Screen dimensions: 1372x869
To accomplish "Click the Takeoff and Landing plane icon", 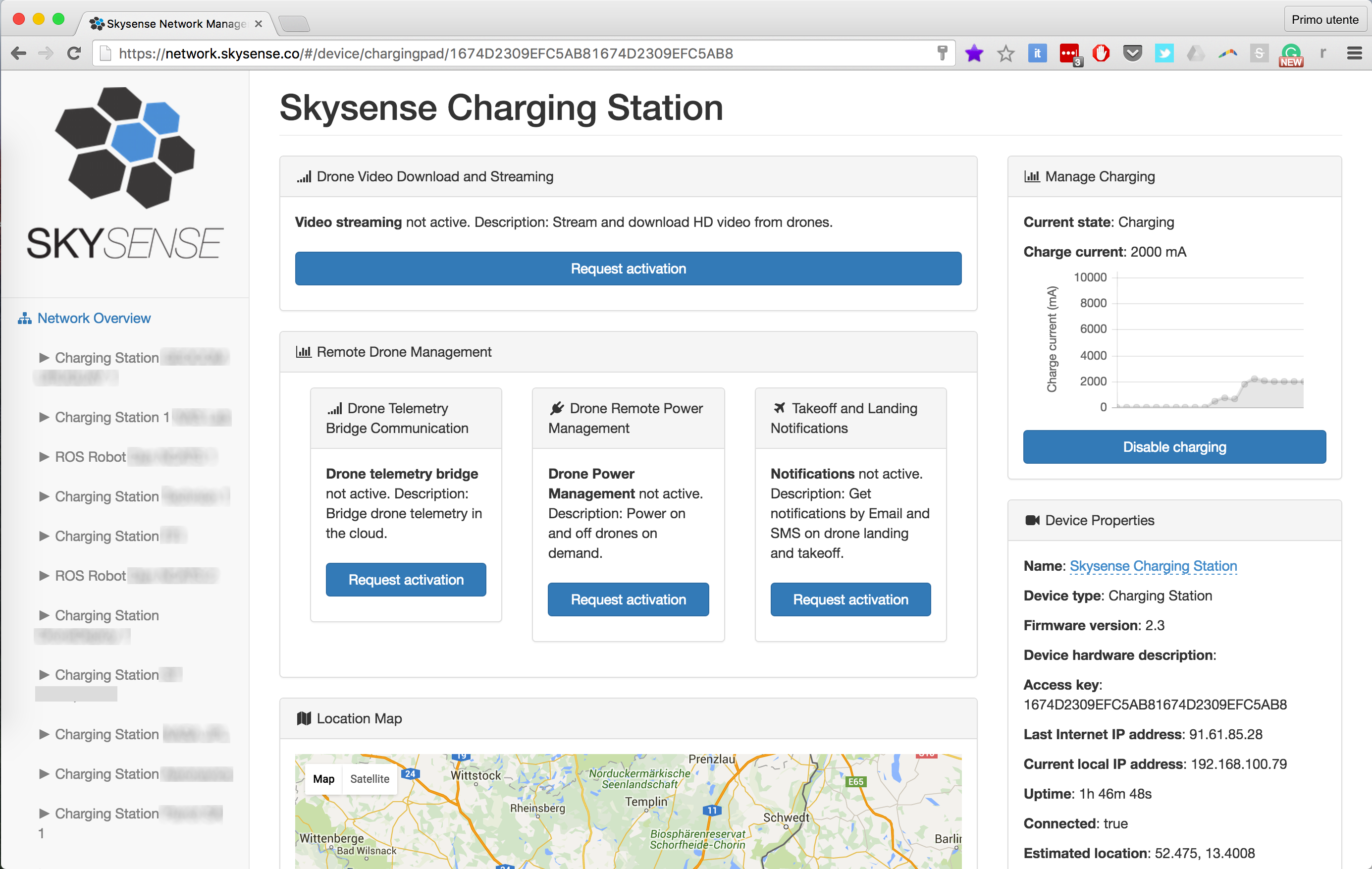I will click(779, 408).
